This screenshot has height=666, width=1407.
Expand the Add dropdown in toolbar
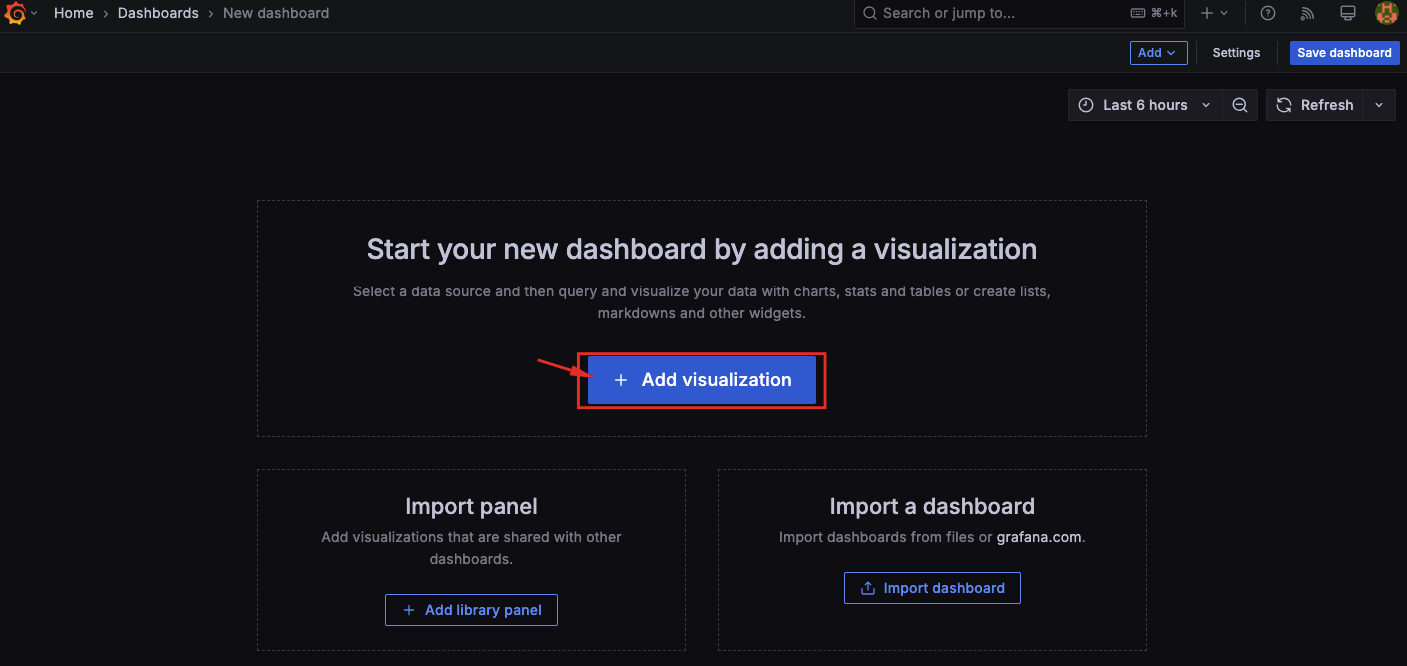coord(1158,52)
